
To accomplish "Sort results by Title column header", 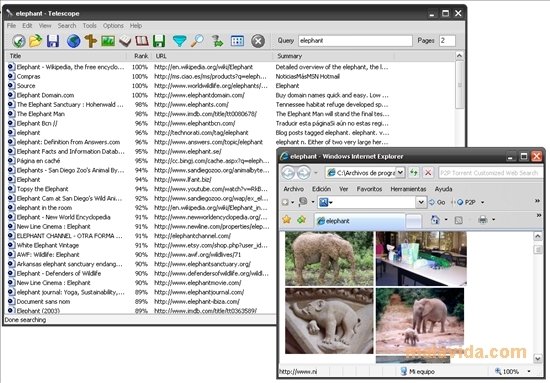I will (x=66, y=56).
